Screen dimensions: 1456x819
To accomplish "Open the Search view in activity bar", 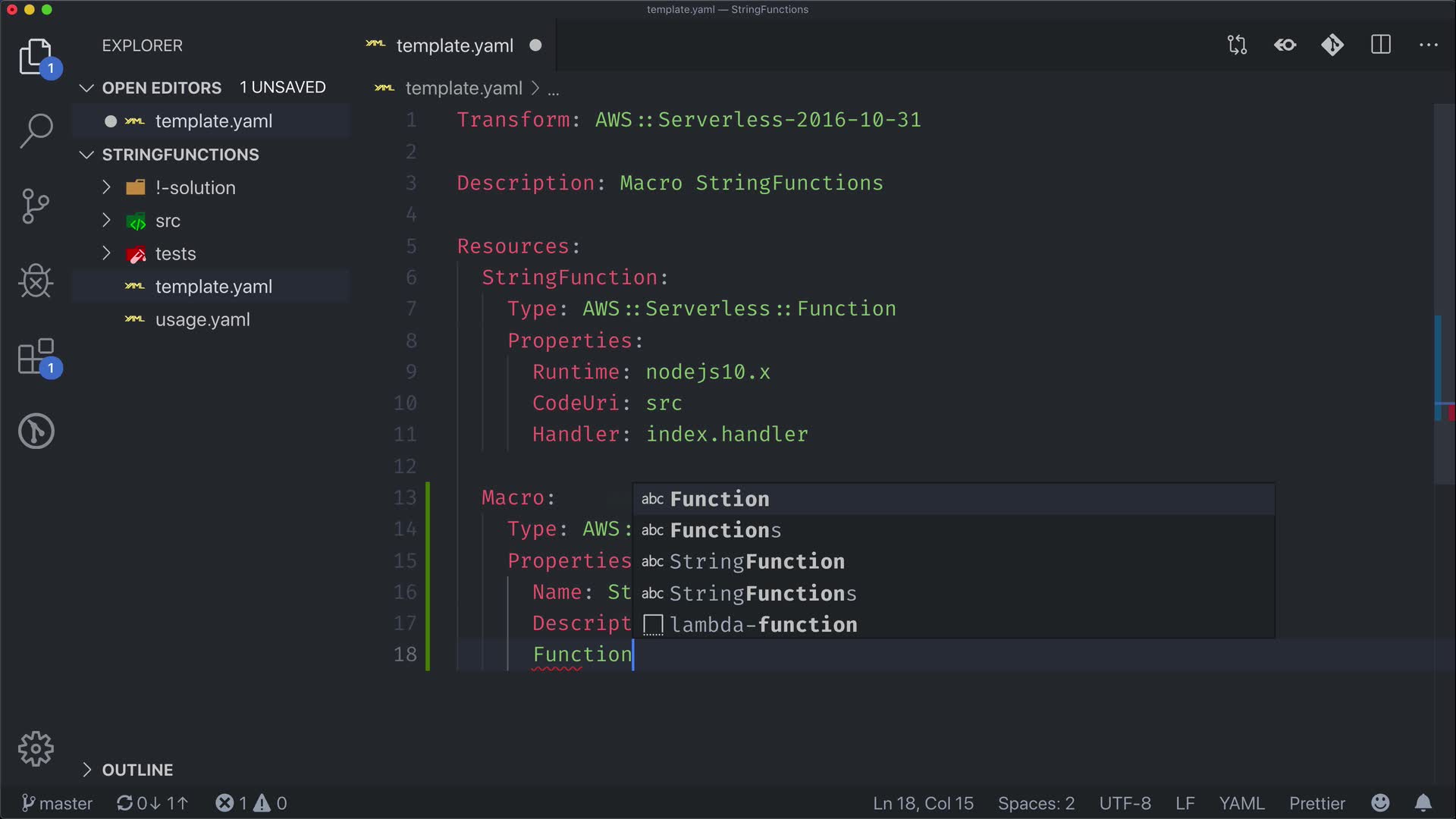I will pos(36,130).
